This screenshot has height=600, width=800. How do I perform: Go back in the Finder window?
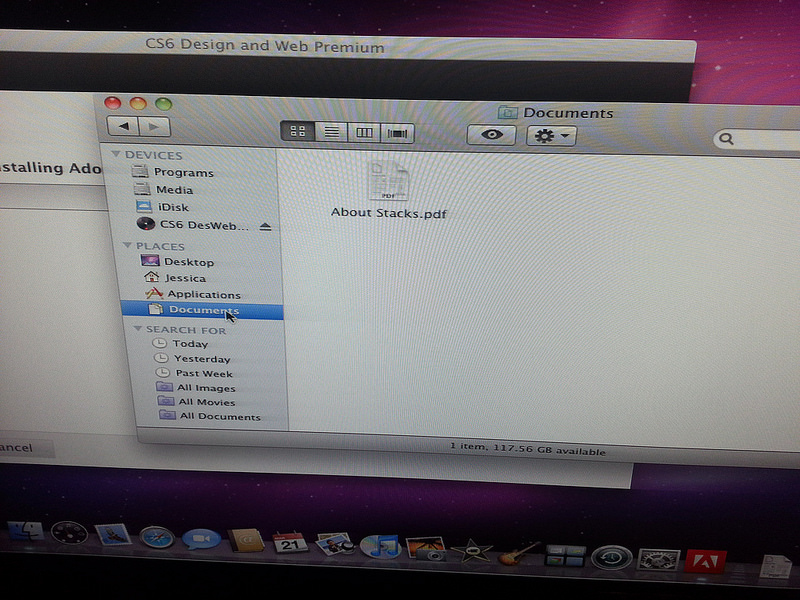[123, 126]
